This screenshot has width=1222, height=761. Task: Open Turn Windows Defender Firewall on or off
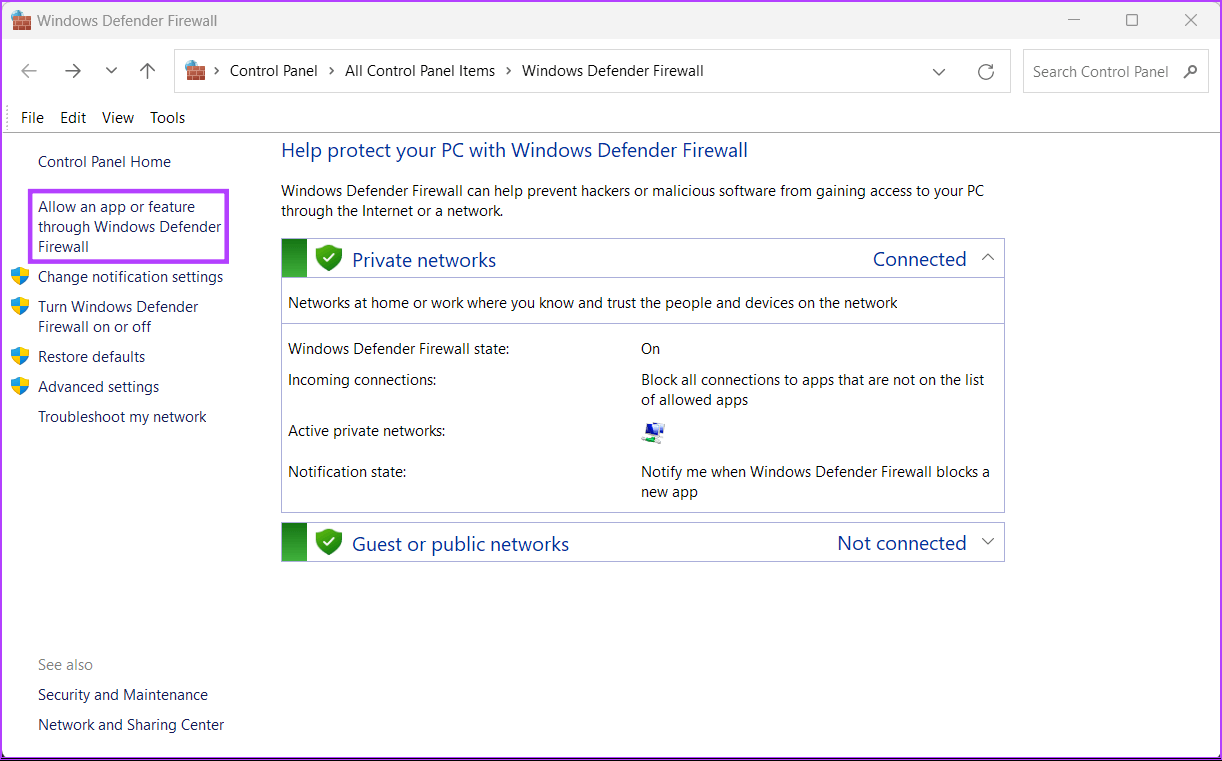[x=118, y=317]
